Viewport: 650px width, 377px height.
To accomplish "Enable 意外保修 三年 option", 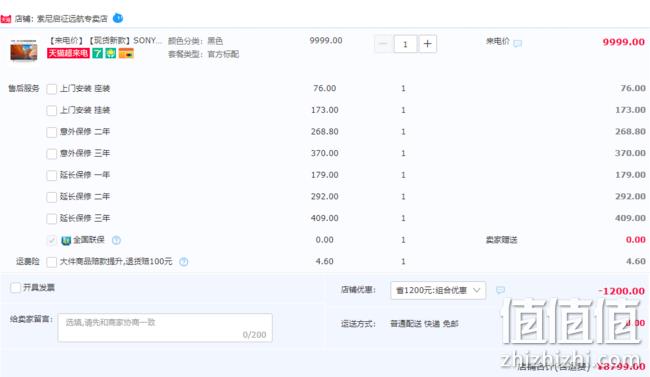I will (51, 153).
